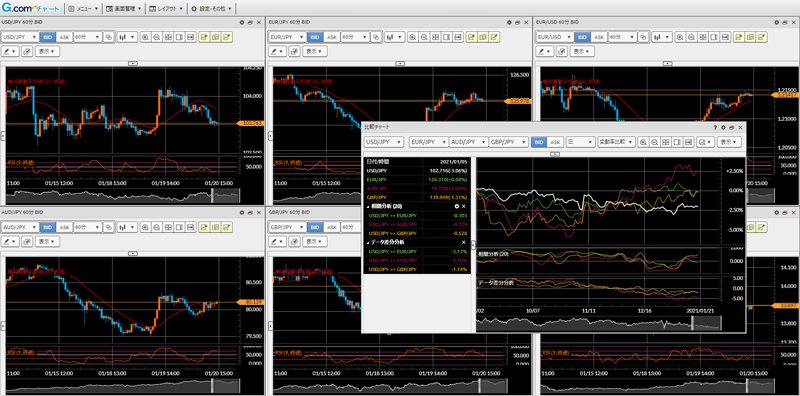
Task: Open the 60分 timeframe dropdown in USD/JPY panel
Action: (87, 37)
